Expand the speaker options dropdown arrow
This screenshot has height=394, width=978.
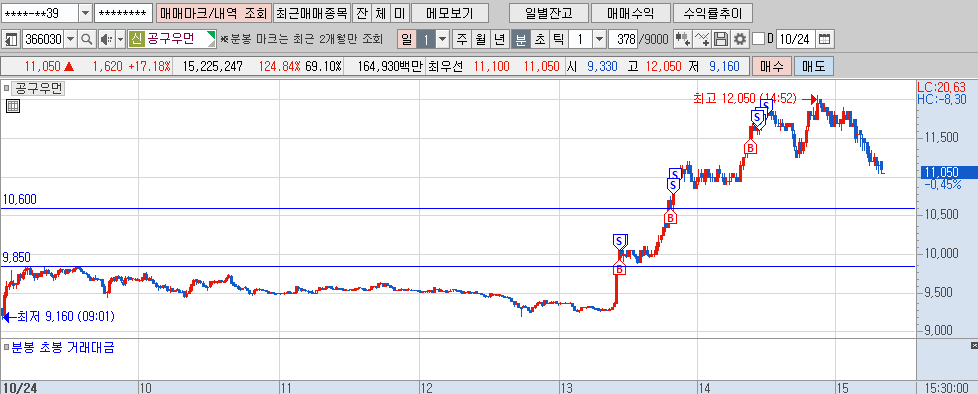point(120,39)
